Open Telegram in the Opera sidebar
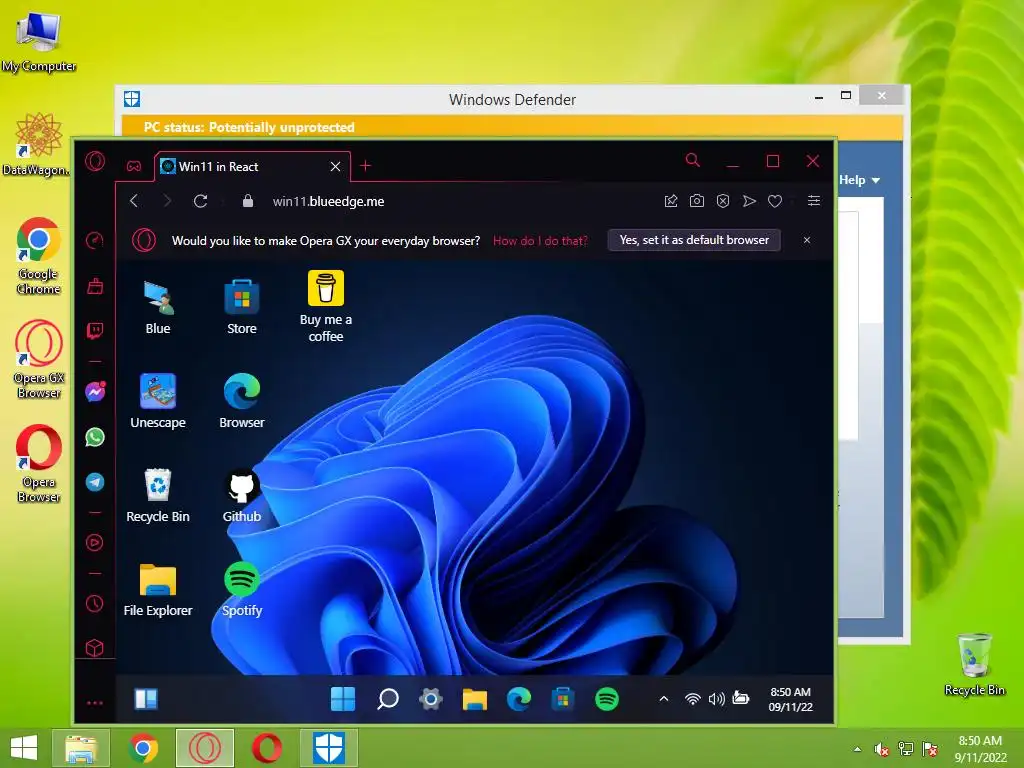Viewport: 1024px width, 768px height. pyautogui.click(x=95, y=482)
